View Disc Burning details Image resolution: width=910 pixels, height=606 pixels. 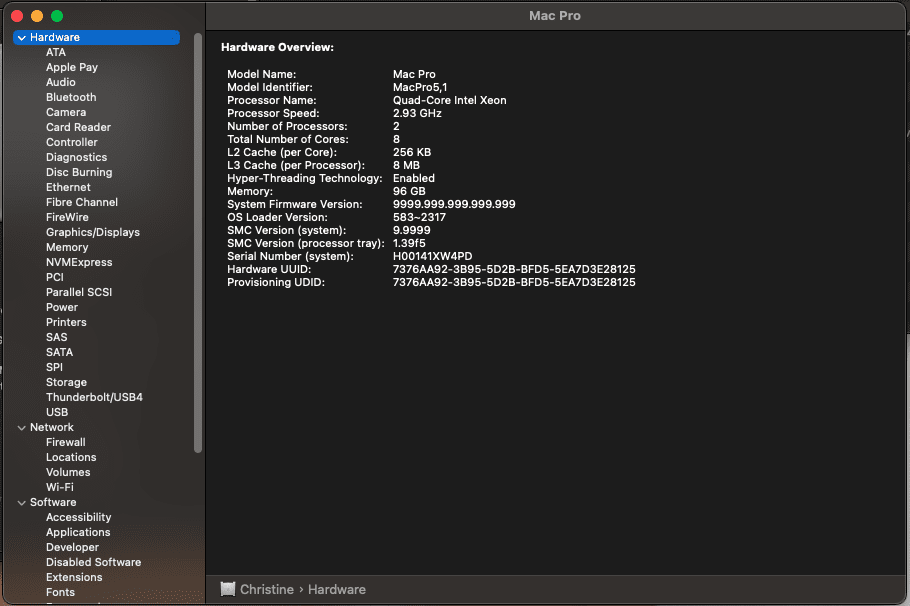click(x=79, y=172)
